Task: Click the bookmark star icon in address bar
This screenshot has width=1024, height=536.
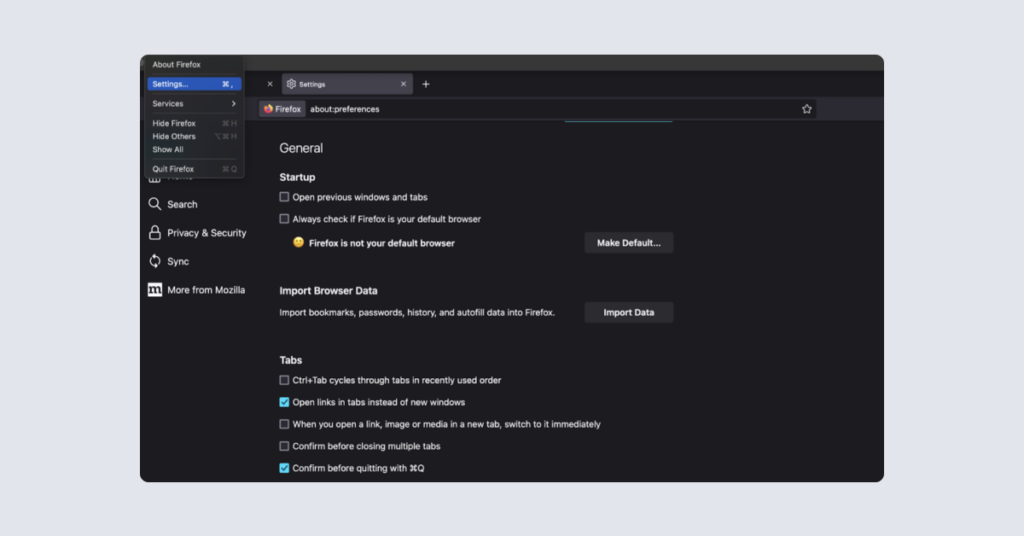Action: click(x=807, y=109)
